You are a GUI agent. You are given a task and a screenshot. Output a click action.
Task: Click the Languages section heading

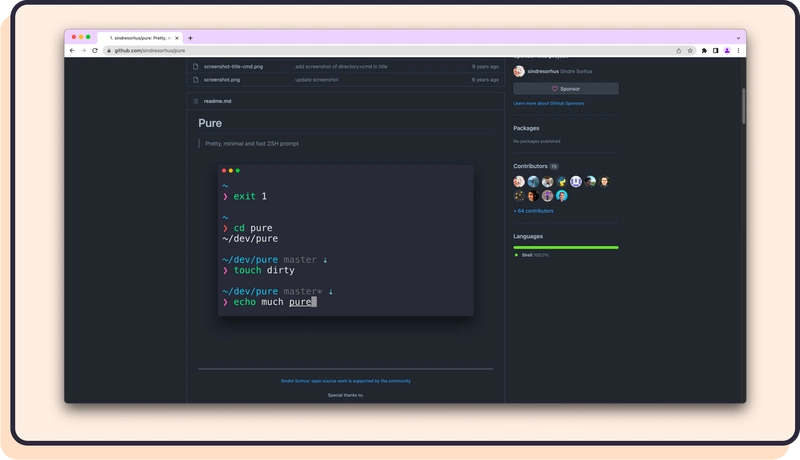[x=528, y=237]
